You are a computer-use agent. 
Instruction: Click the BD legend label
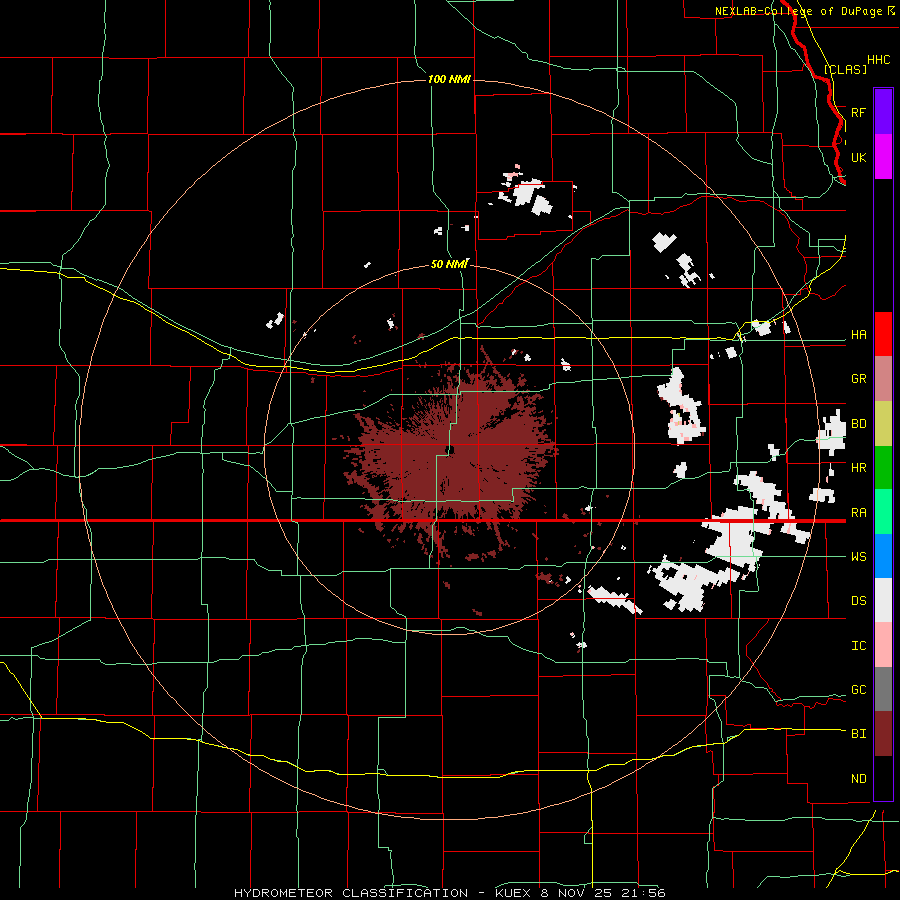[858, 424]
